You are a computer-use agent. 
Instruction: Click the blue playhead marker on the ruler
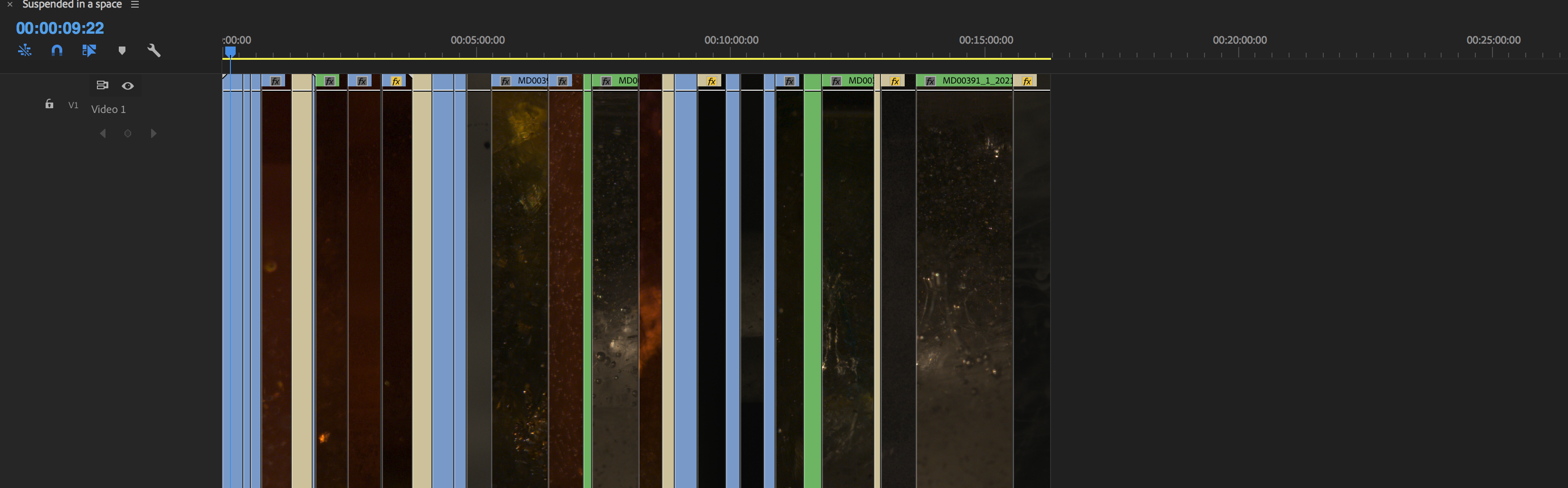(x=231, y=53)
